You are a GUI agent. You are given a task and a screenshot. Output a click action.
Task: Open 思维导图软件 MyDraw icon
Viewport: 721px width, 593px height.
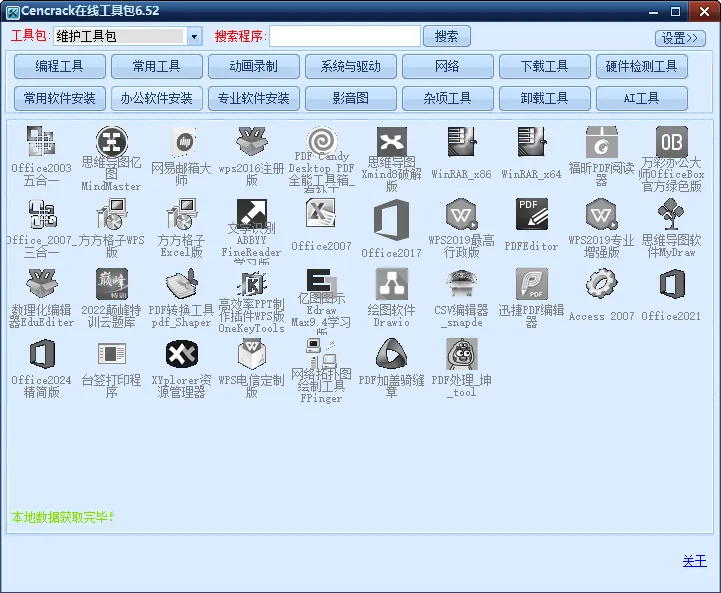[671, 213]
